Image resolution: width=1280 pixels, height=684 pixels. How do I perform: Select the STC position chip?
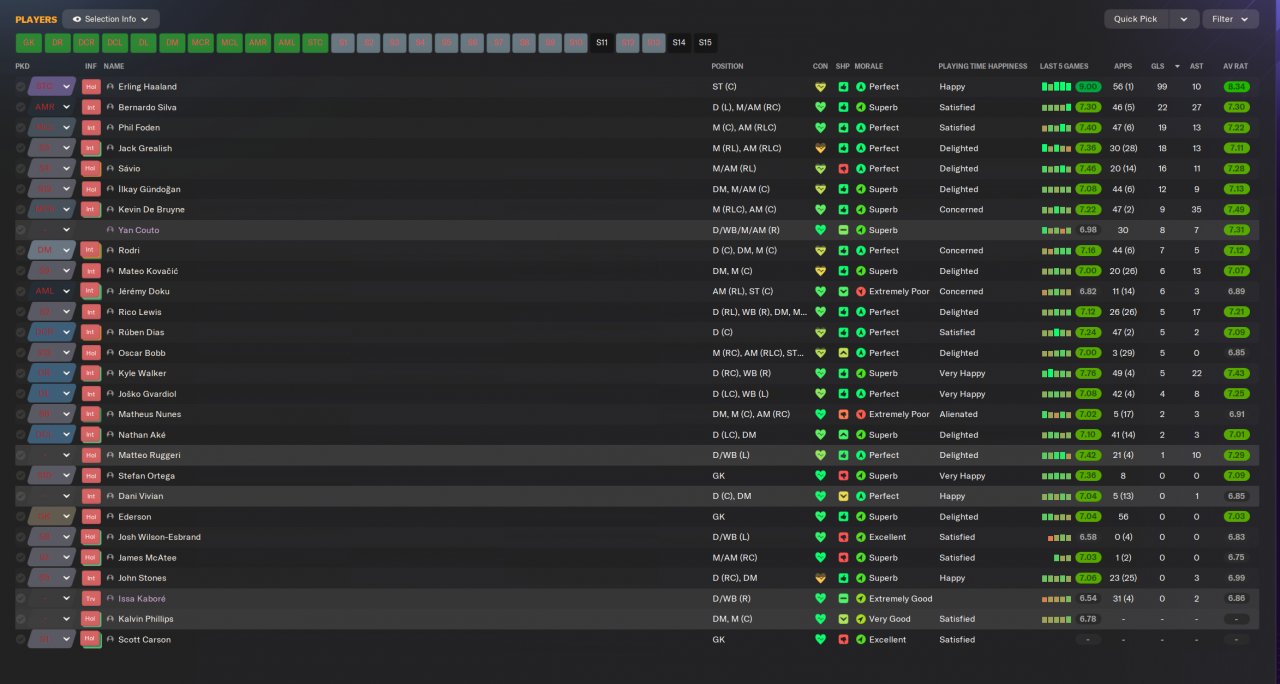(316, 43)
